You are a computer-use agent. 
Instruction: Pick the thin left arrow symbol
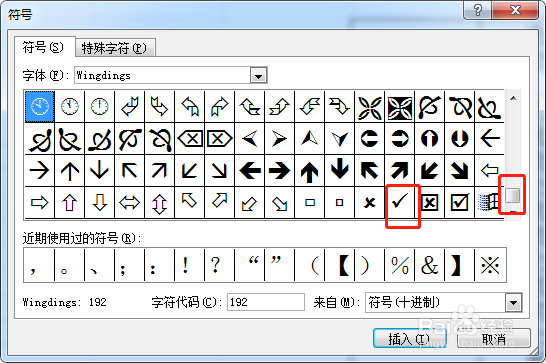[x=490, y=139]
